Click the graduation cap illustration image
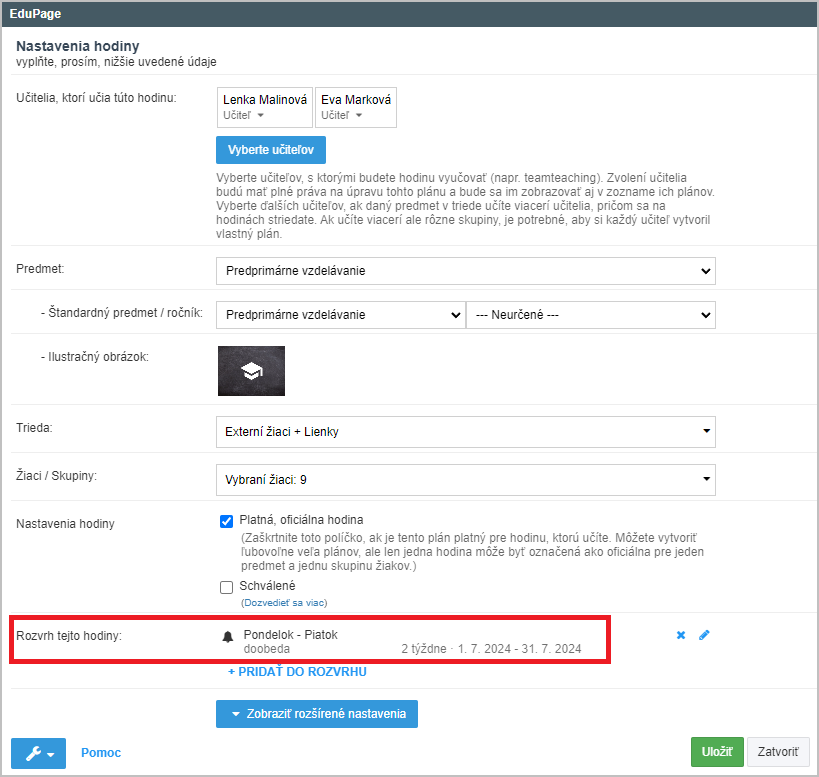This screenshot has height=777, width=819. click(251, 371)
